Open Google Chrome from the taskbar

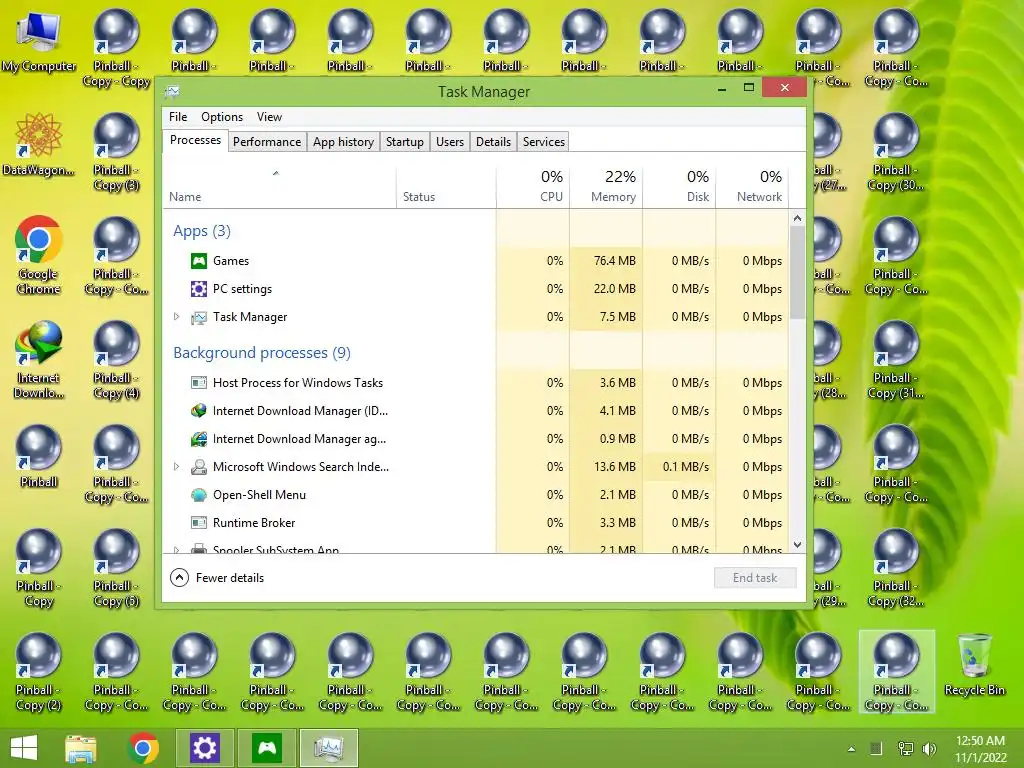click(143, 748)
